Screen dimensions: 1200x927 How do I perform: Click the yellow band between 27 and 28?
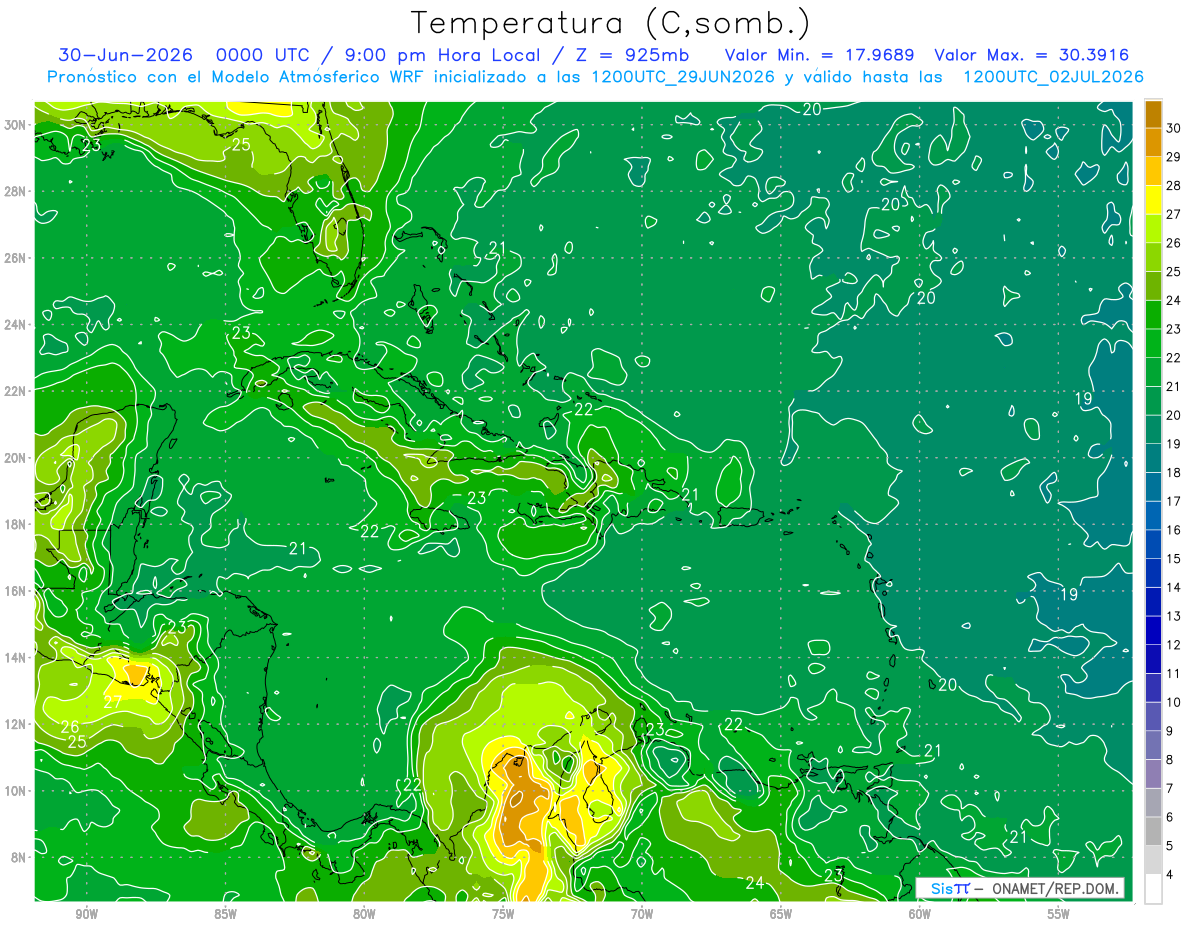[1153, 200]
